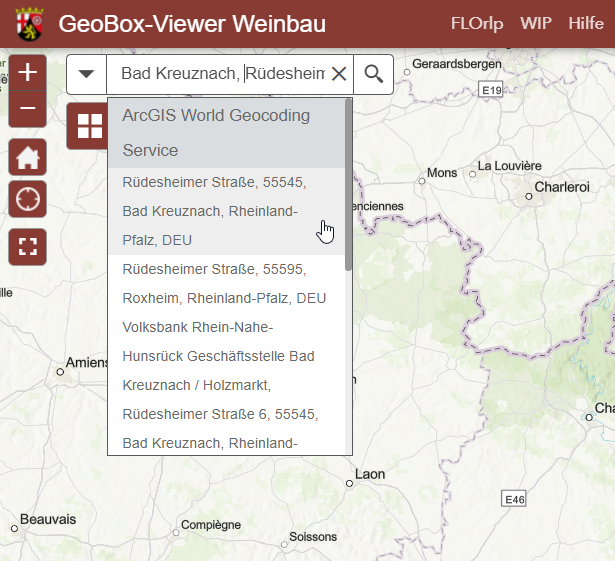Click the magnifier search button
The height and width of the screenshot is (561, 615).
[x=373, y=74]
